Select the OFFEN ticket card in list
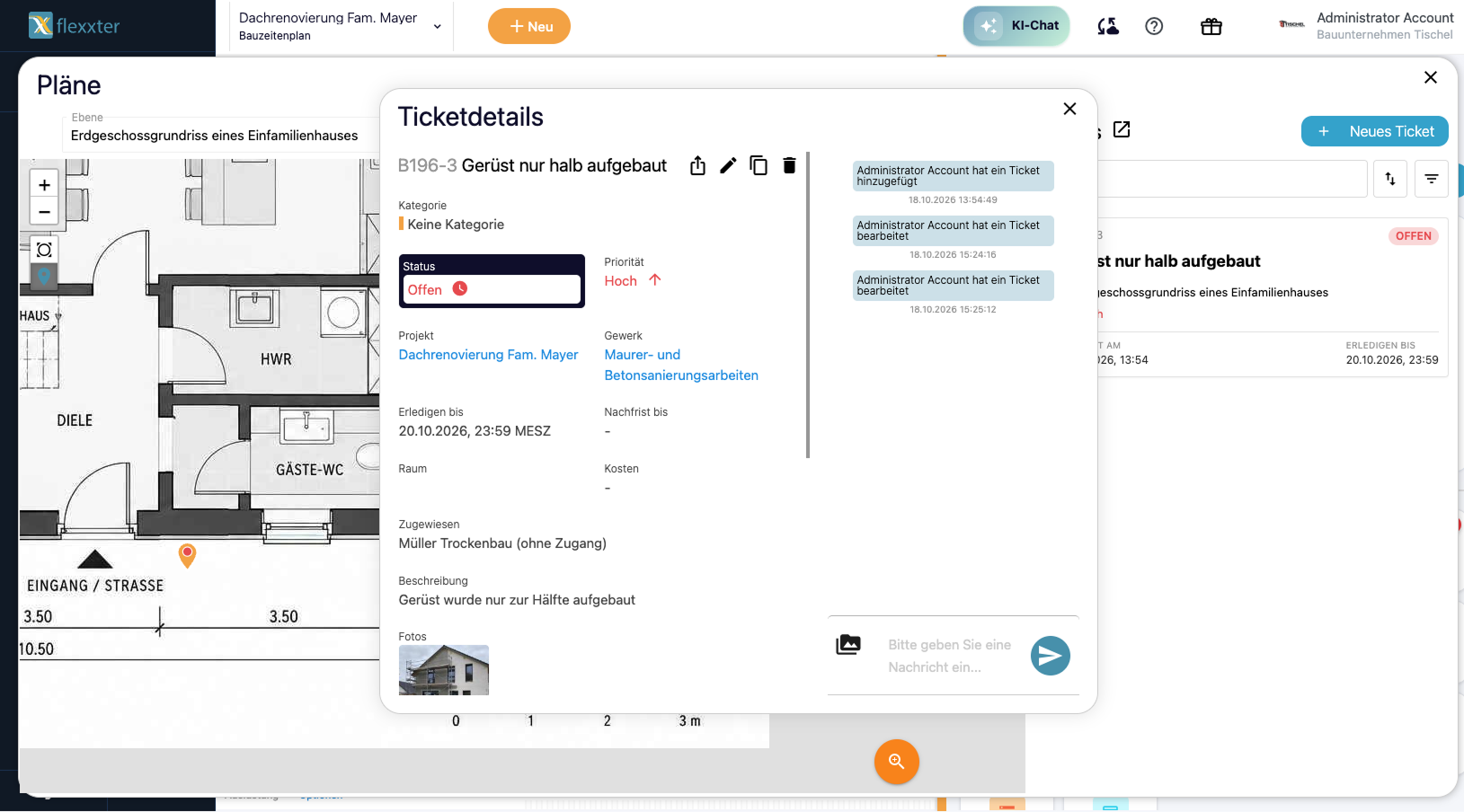1464x812 pixels. click(x=1272, y=297)
